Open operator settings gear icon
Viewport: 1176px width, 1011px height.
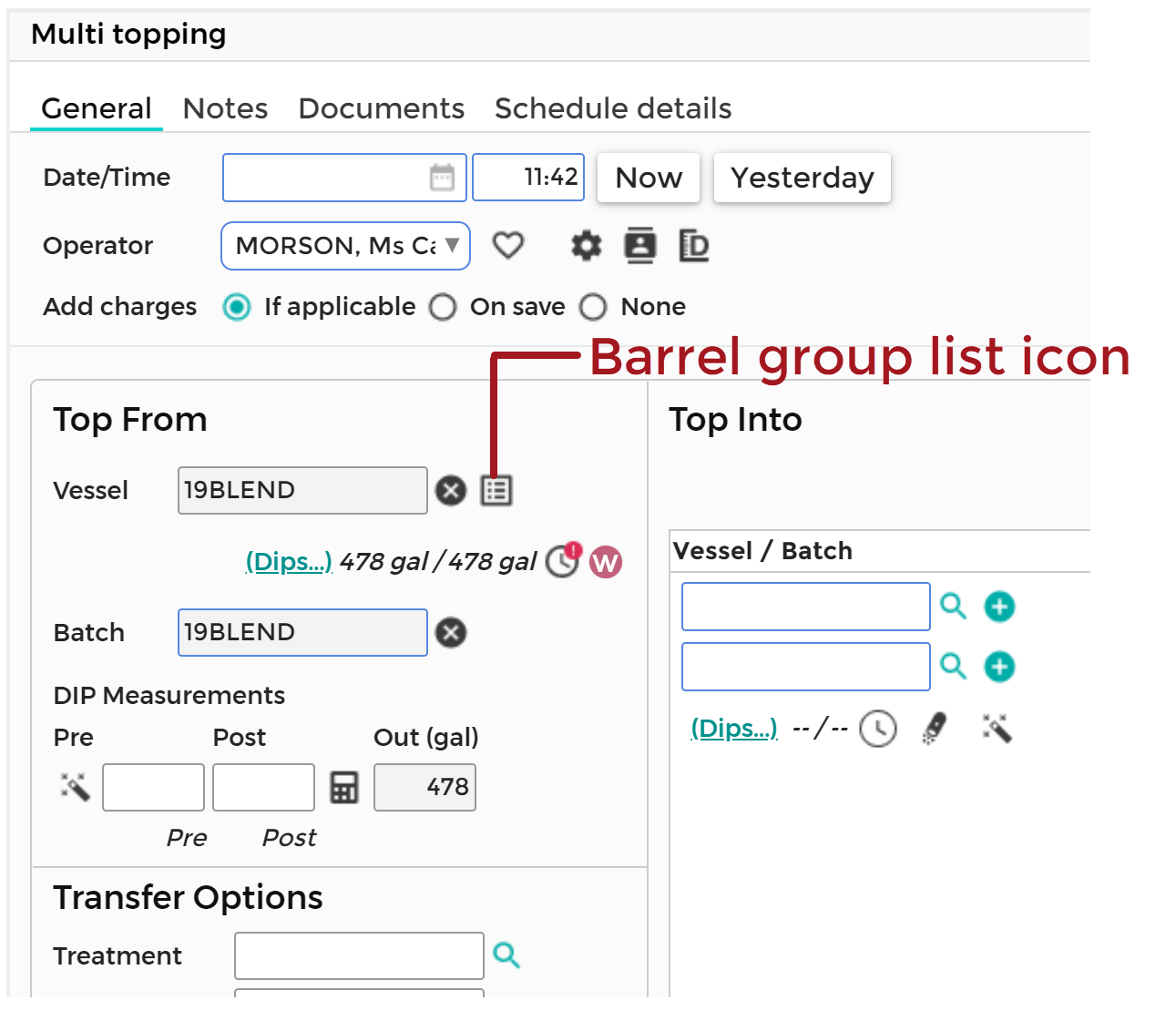(587, 246)
